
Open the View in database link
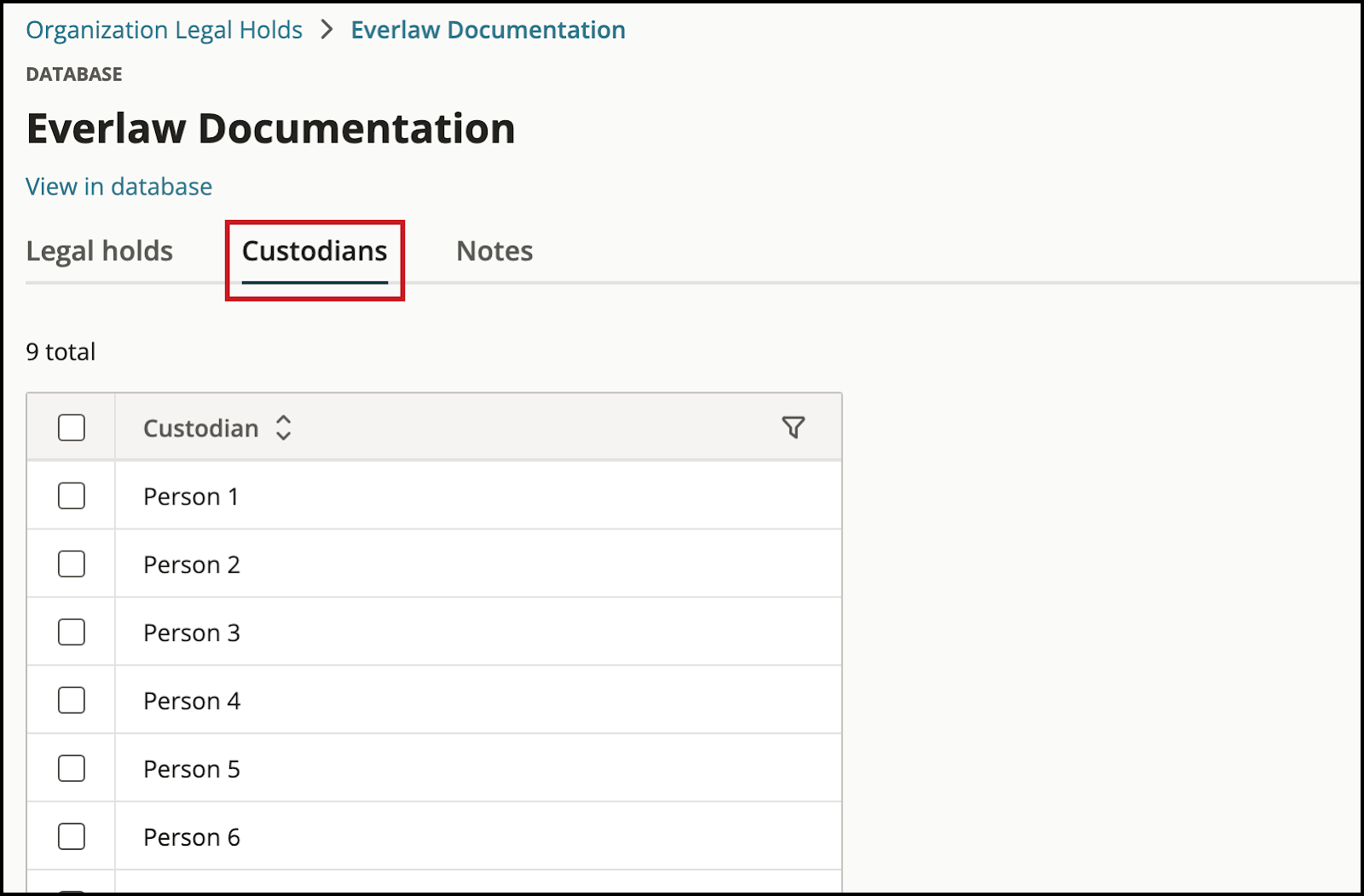coord(118,187)
